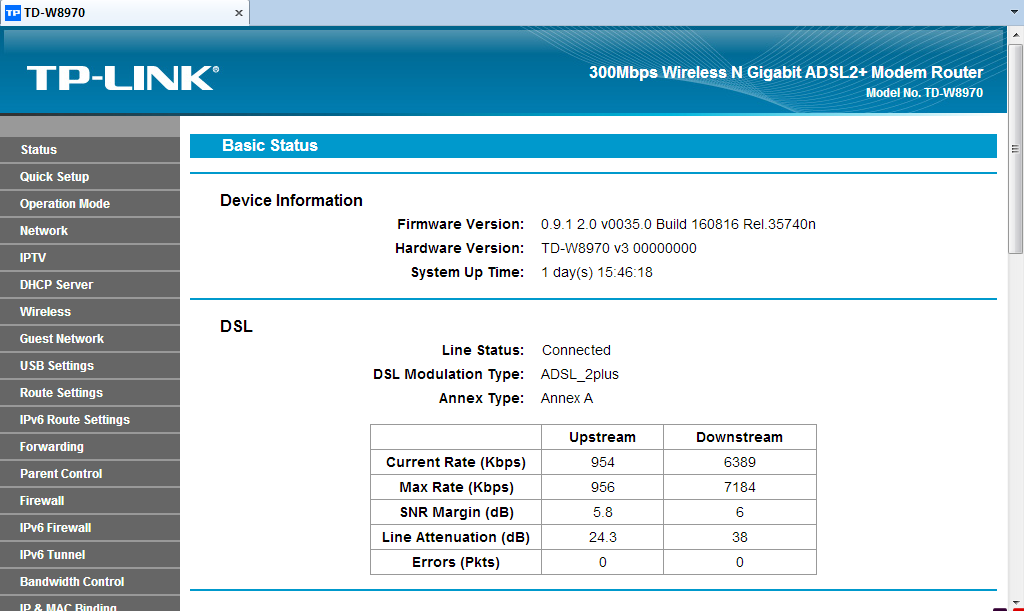Click downstream current rate 6389

739,462
